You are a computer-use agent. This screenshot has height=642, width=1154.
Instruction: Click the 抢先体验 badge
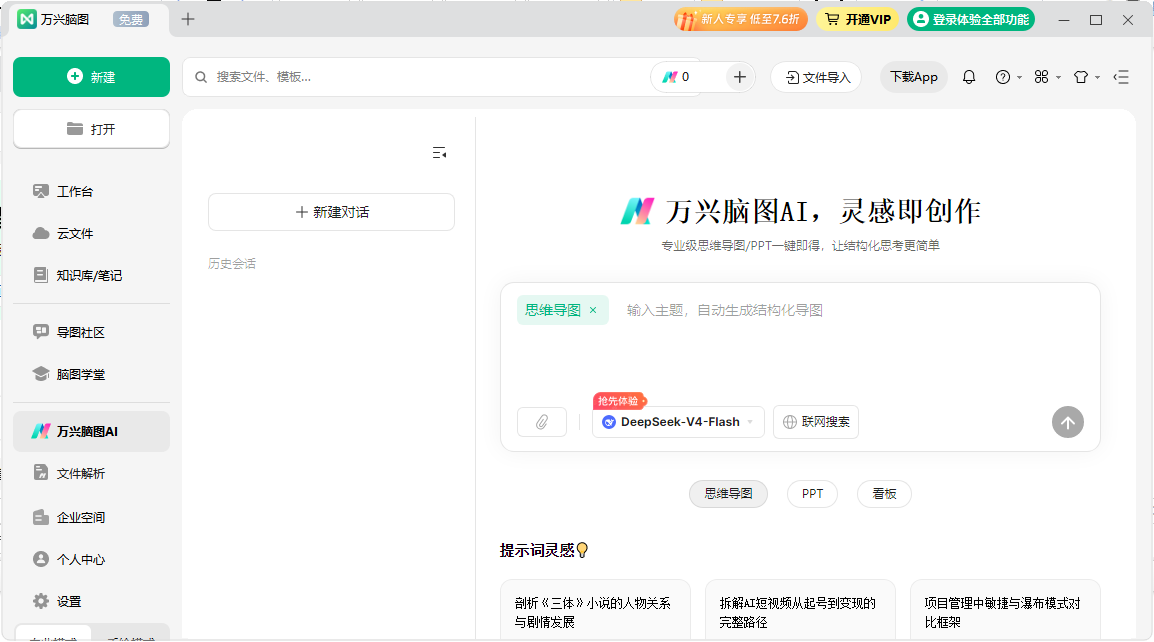point(619,401)
